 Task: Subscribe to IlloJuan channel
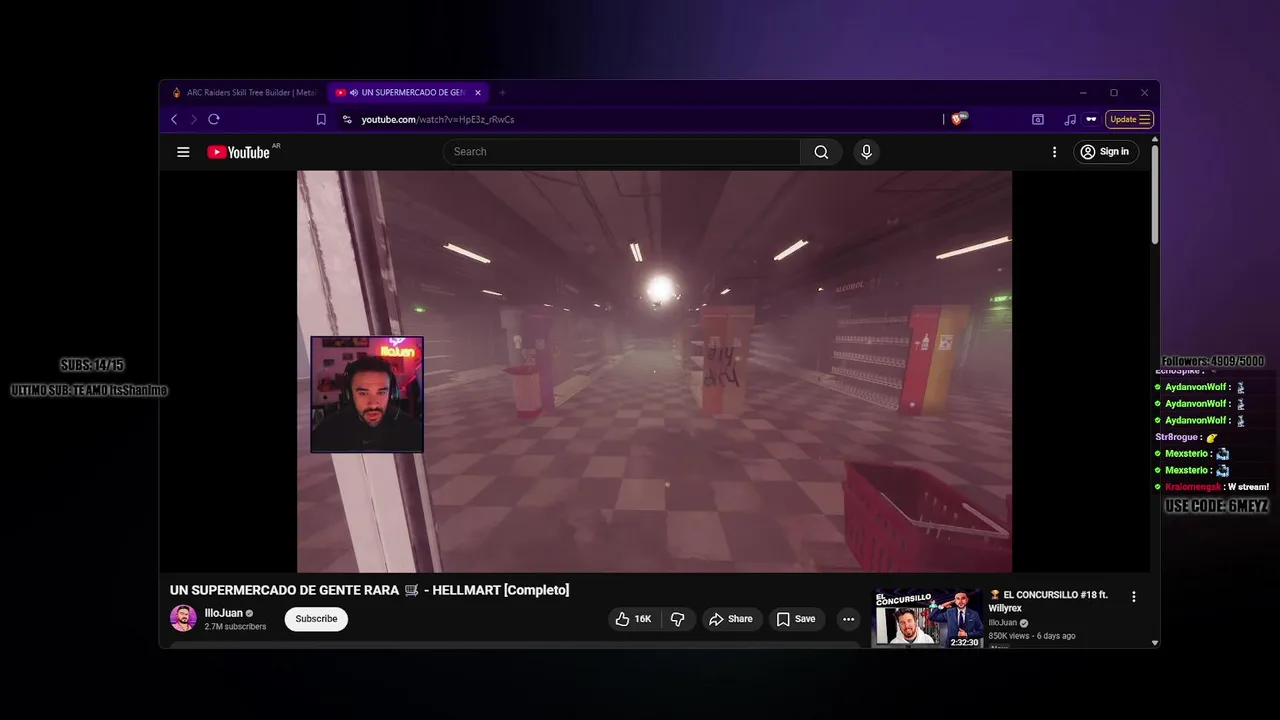coord(316,619)
